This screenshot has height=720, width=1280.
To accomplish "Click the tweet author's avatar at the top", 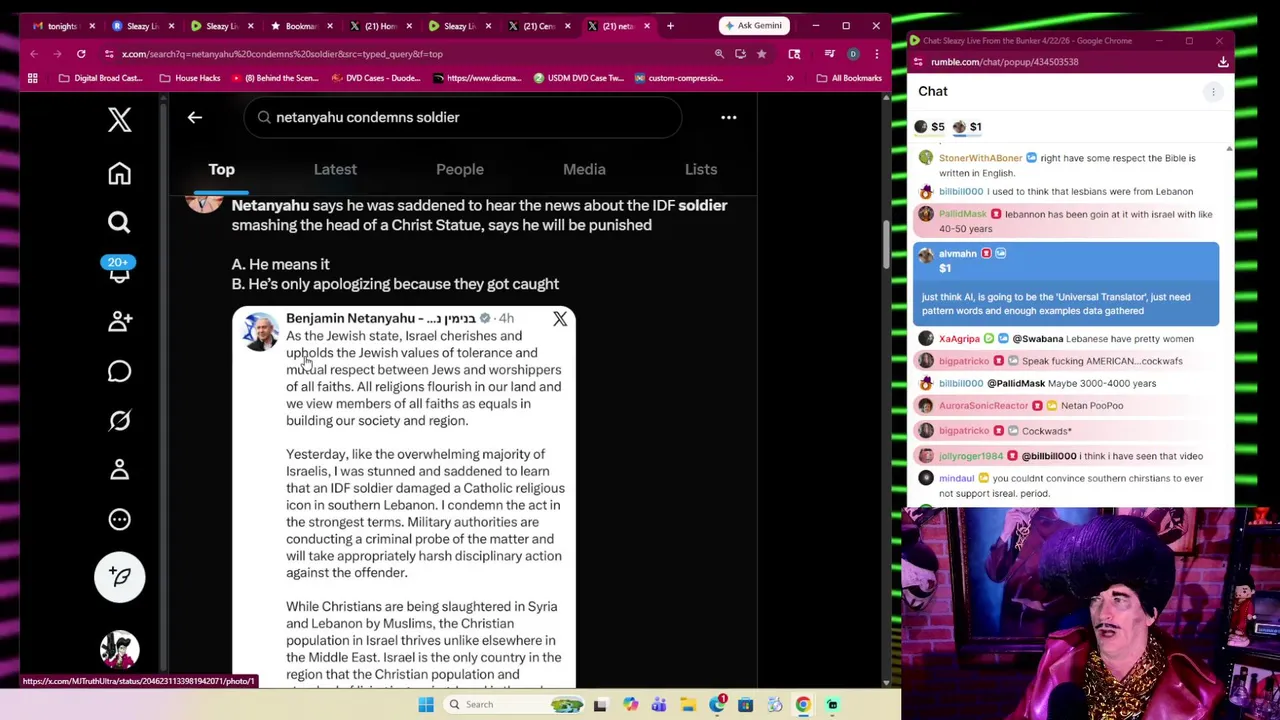I will pyautogui.click(x=205, y=203).
